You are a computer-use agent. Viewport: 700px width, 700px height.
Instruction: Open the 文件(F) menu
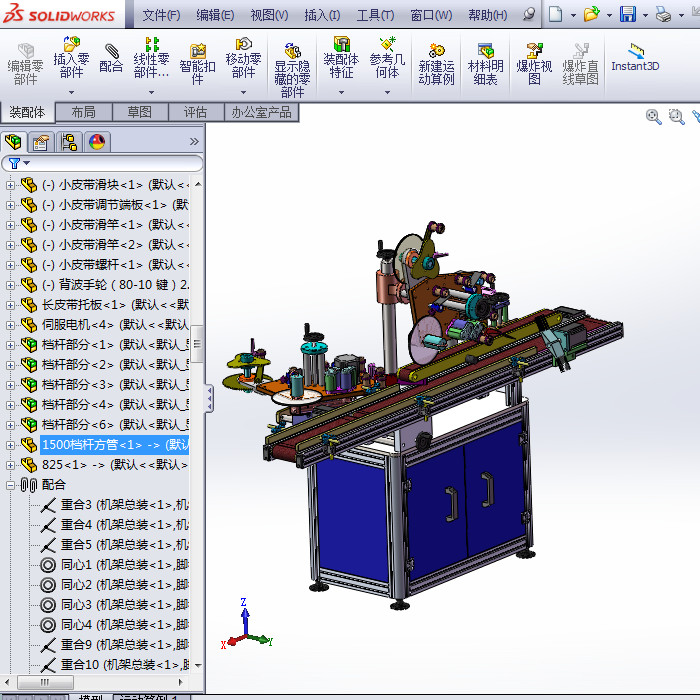161,15
